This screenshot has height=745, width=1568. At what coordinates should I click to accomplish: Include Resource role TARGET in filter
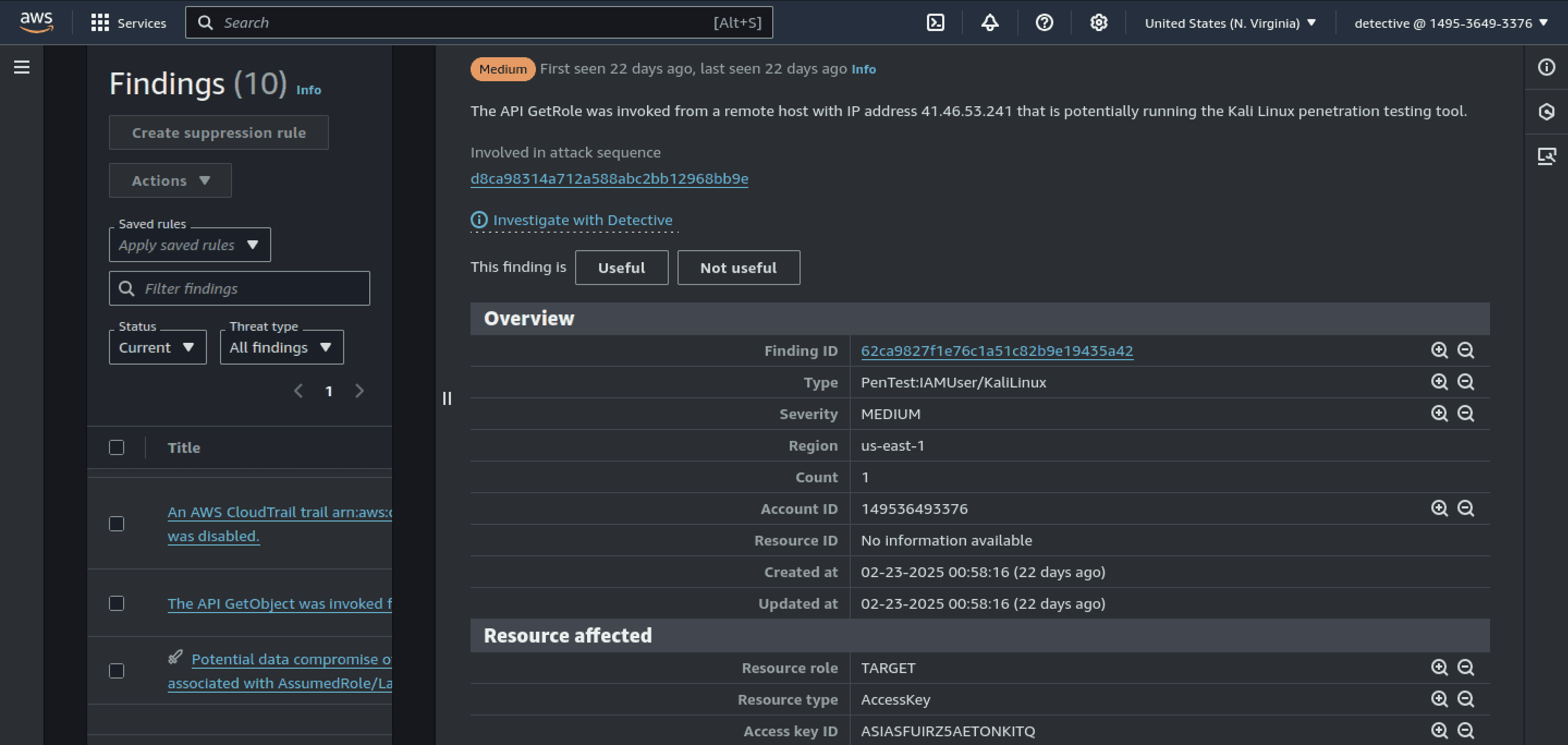[1439, 668]
